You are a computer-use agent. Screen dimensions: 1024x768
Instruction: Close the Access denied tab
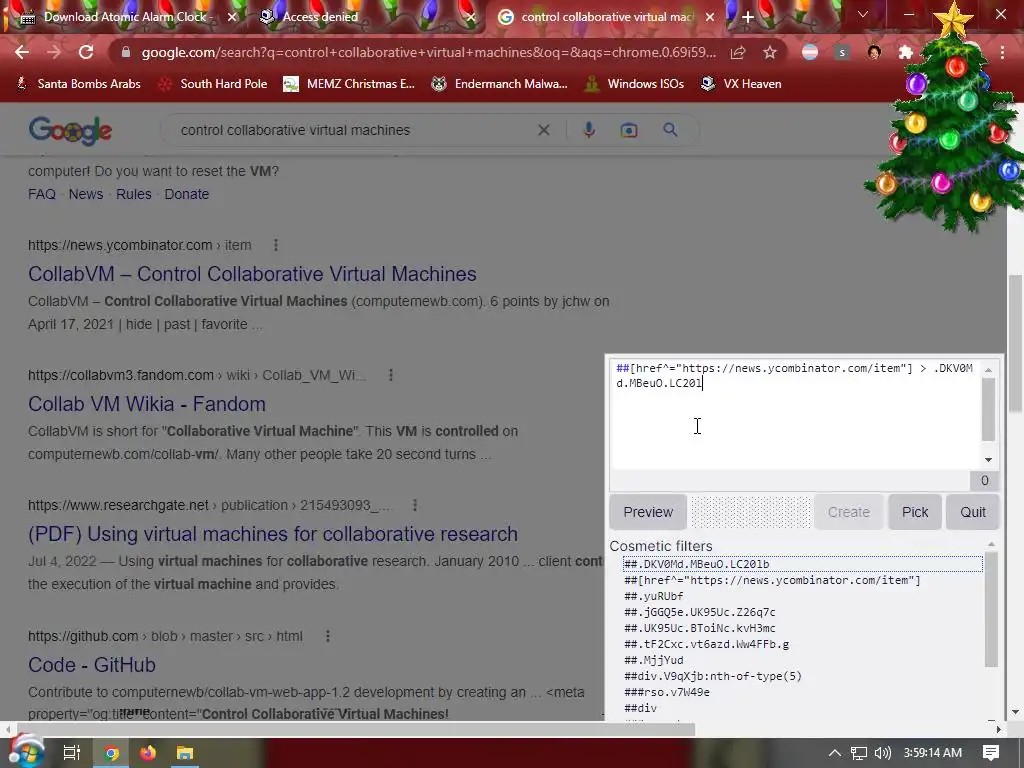(x=471, y=18)
